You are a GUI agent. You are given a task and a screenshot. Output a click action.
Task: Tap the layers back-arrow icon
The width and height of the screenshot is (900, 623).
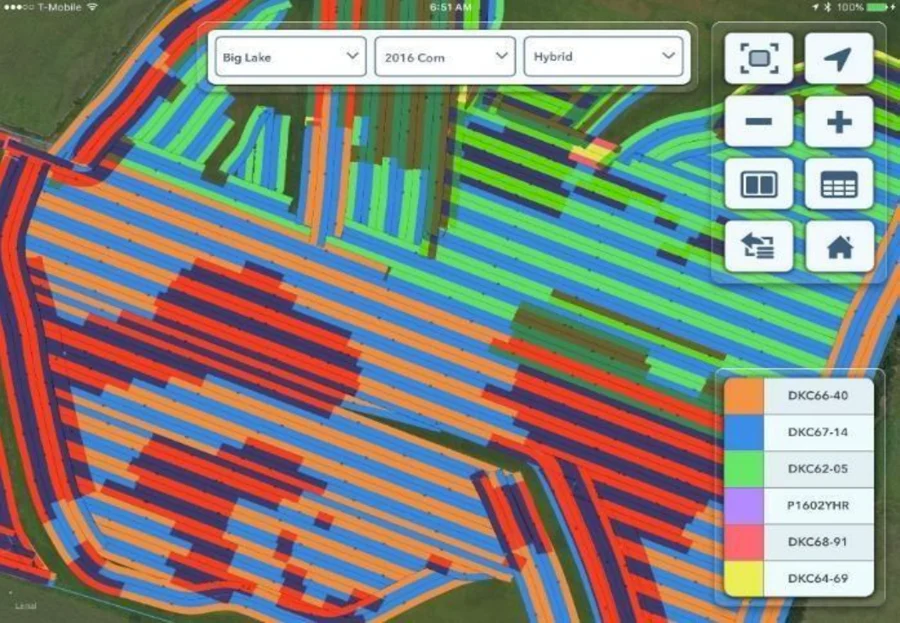coord(759,246)
